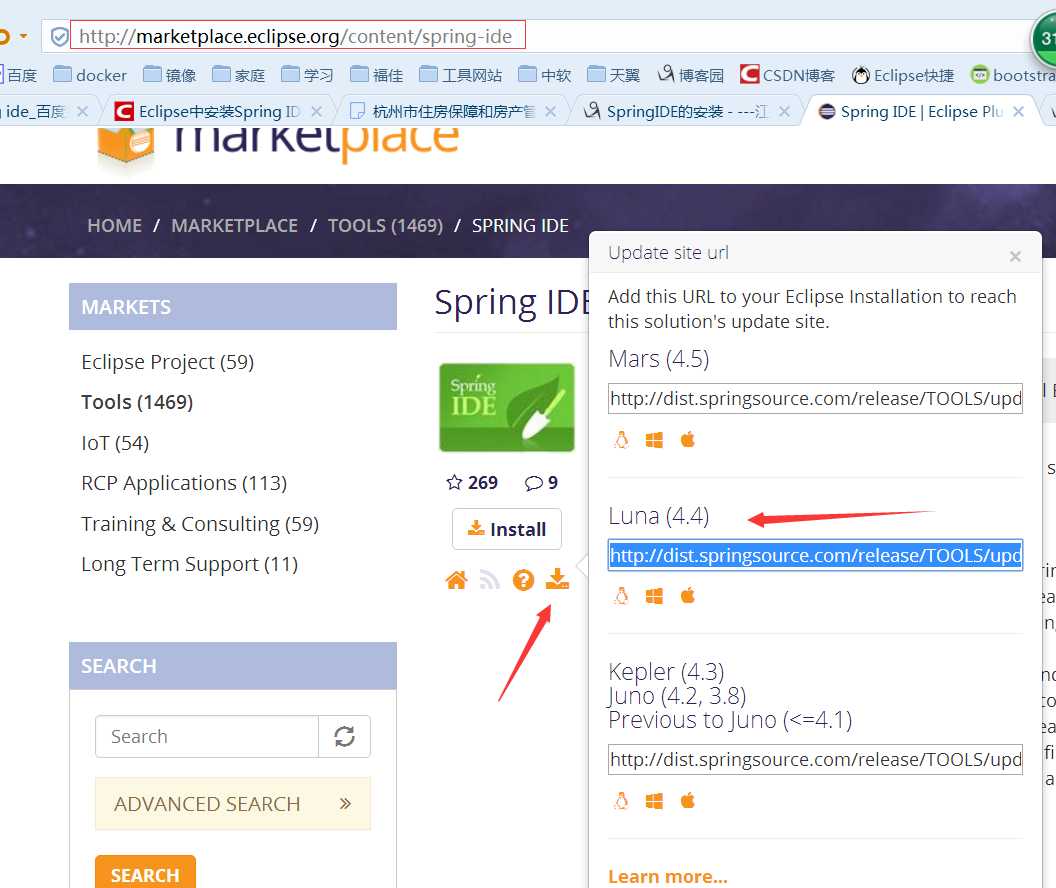Click the browser address bar URL
This screenshot has height=888, width=1056.
[x=296, y=36]
